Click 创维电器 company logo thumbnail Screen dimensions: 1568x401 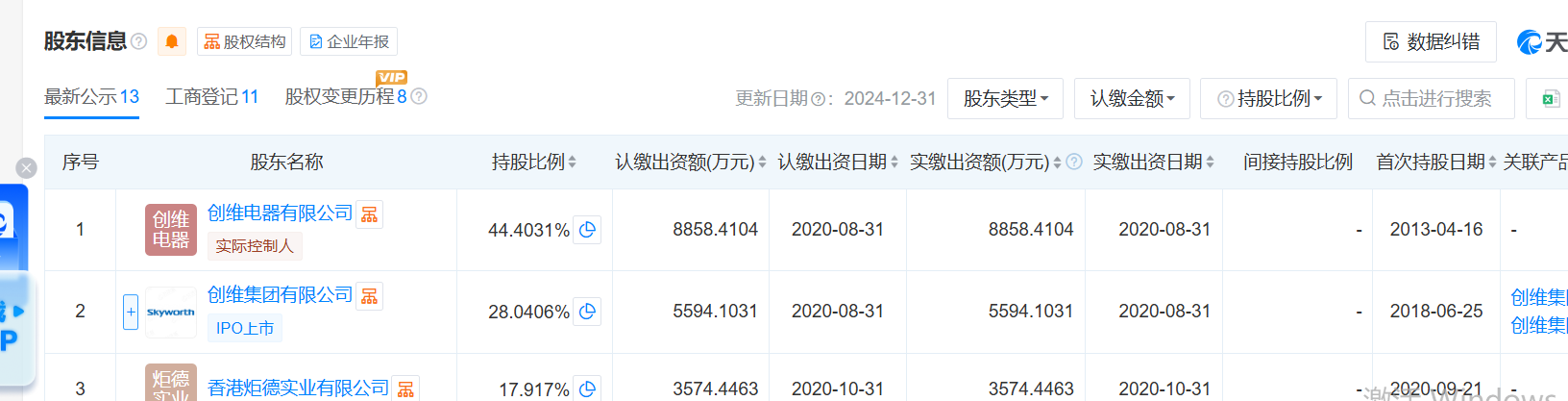tap(171, 230)
